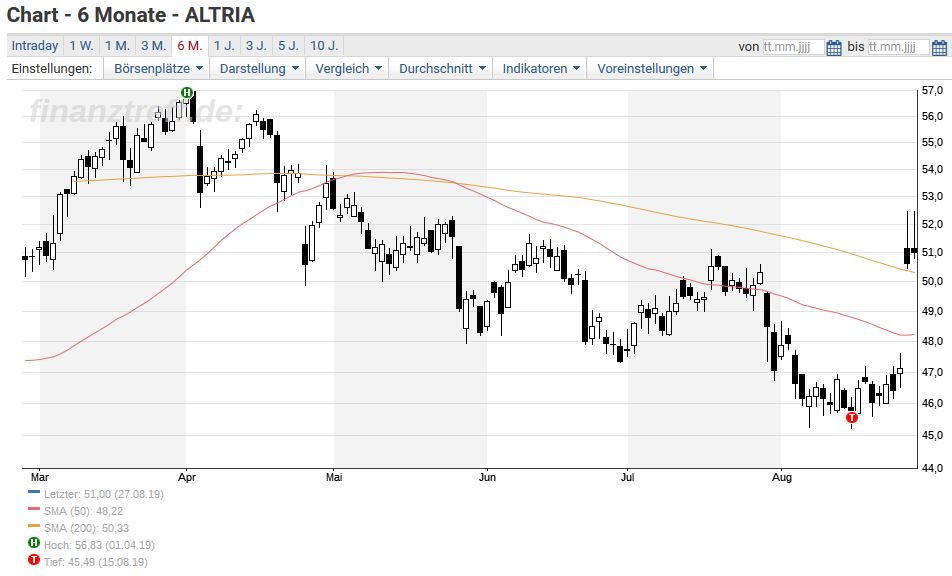
Task: Open the Börsenplätze dropdown
Action: click(x=158, y=69)
